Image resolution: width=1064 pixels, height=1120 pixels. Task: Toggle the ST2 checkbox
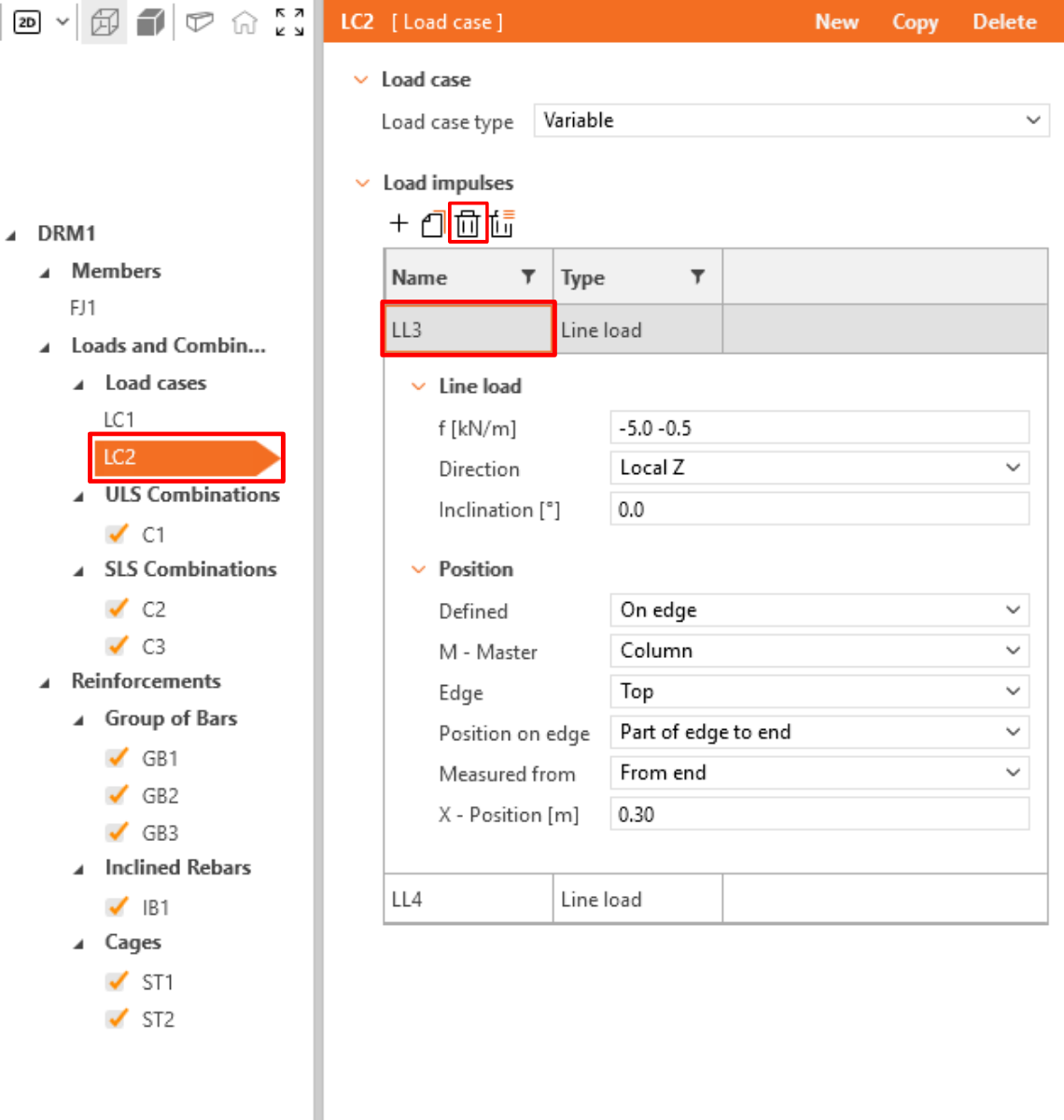[117, 1019]
